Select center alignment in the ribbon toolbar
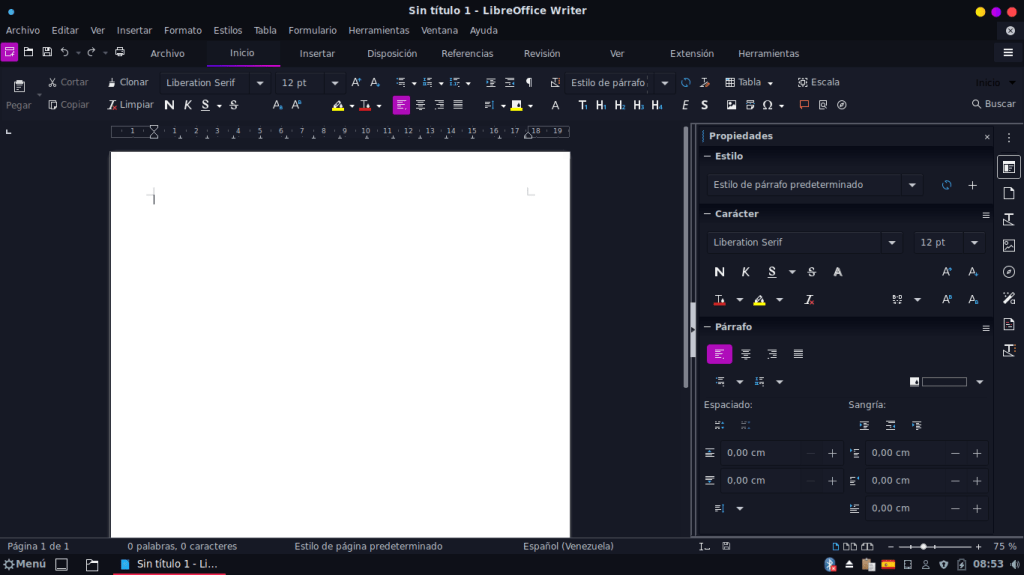Image resolution: width=1024 pixels, height=575 pixels. pyautogui.click(x=420, y=105)
